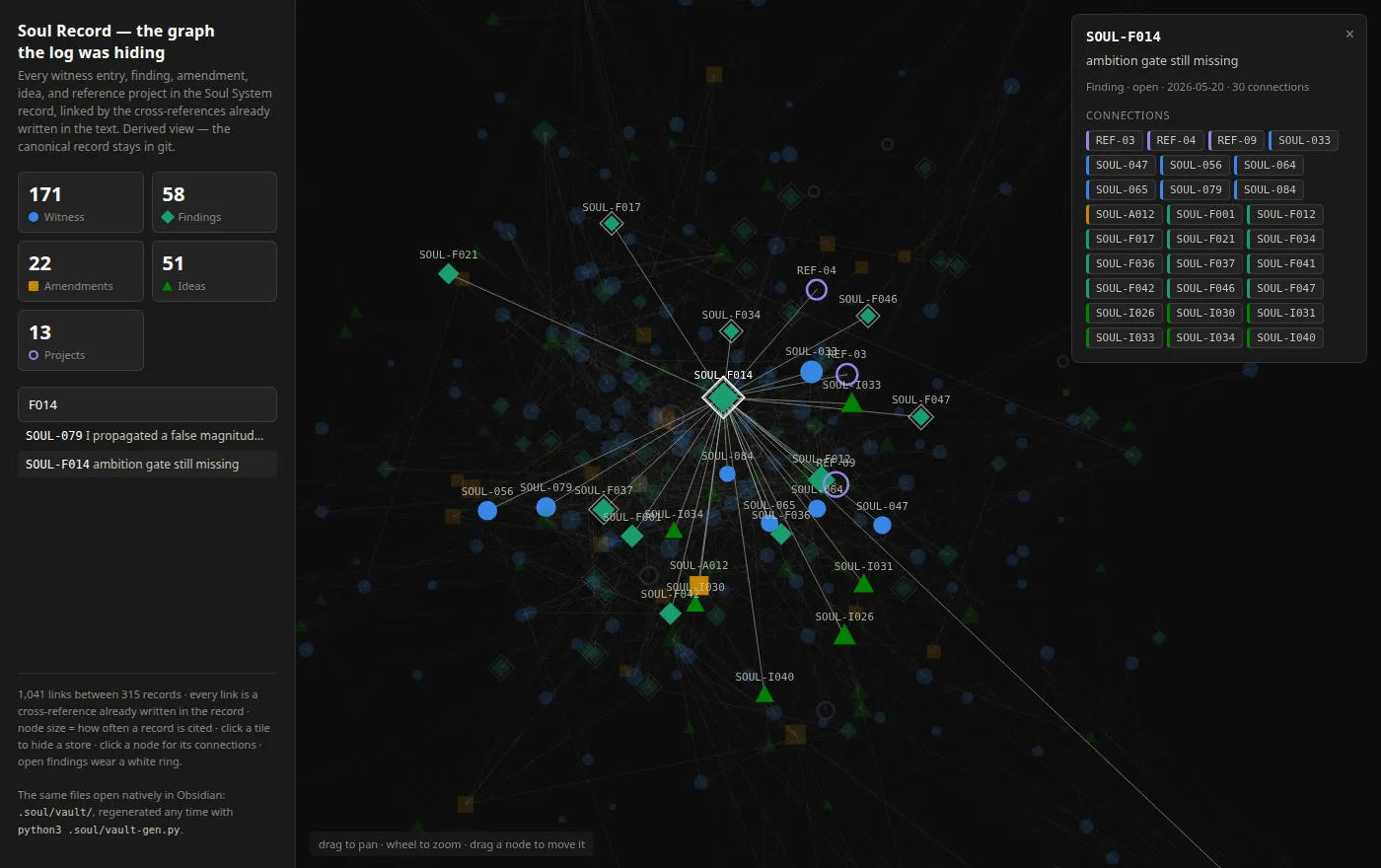Select the SOUL-F034 diamond node in the graph
Screen dimensions: 1381x868
click(x=731, y=331)
